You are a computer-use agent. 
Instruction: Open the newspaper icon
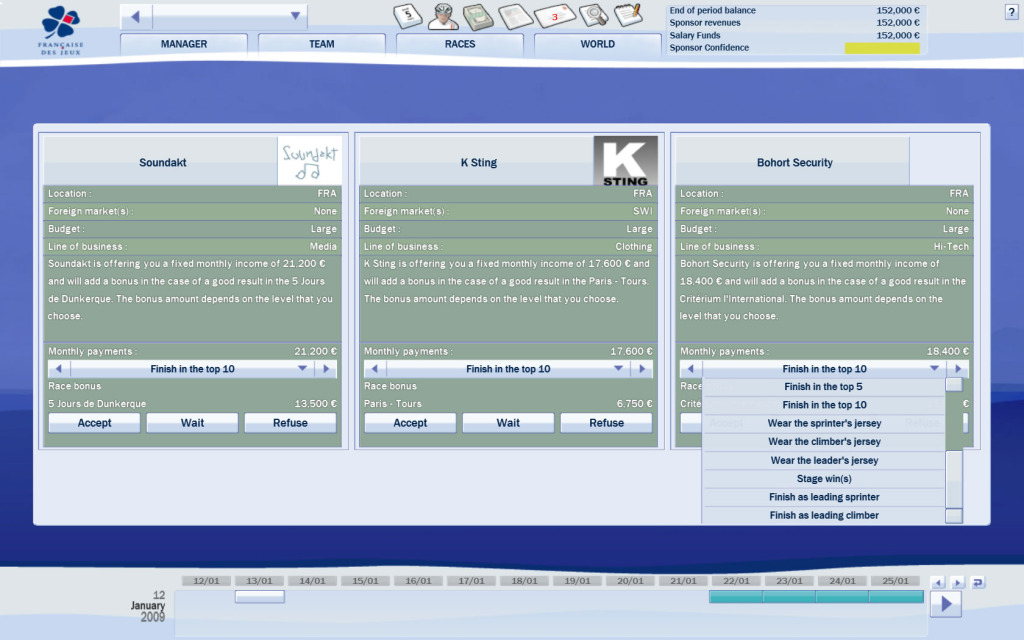[x=516, y=16]
